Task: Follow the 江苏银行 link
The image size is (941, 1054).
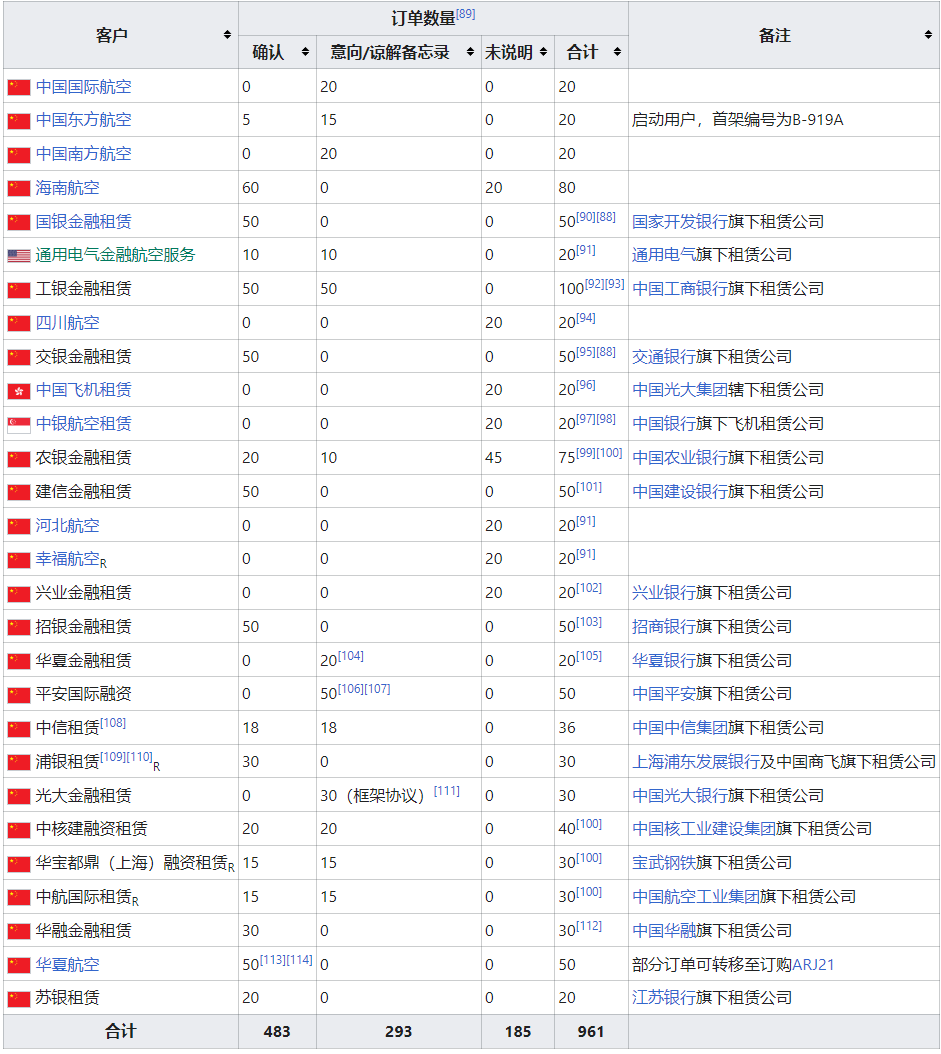Action: click(663, 998)
